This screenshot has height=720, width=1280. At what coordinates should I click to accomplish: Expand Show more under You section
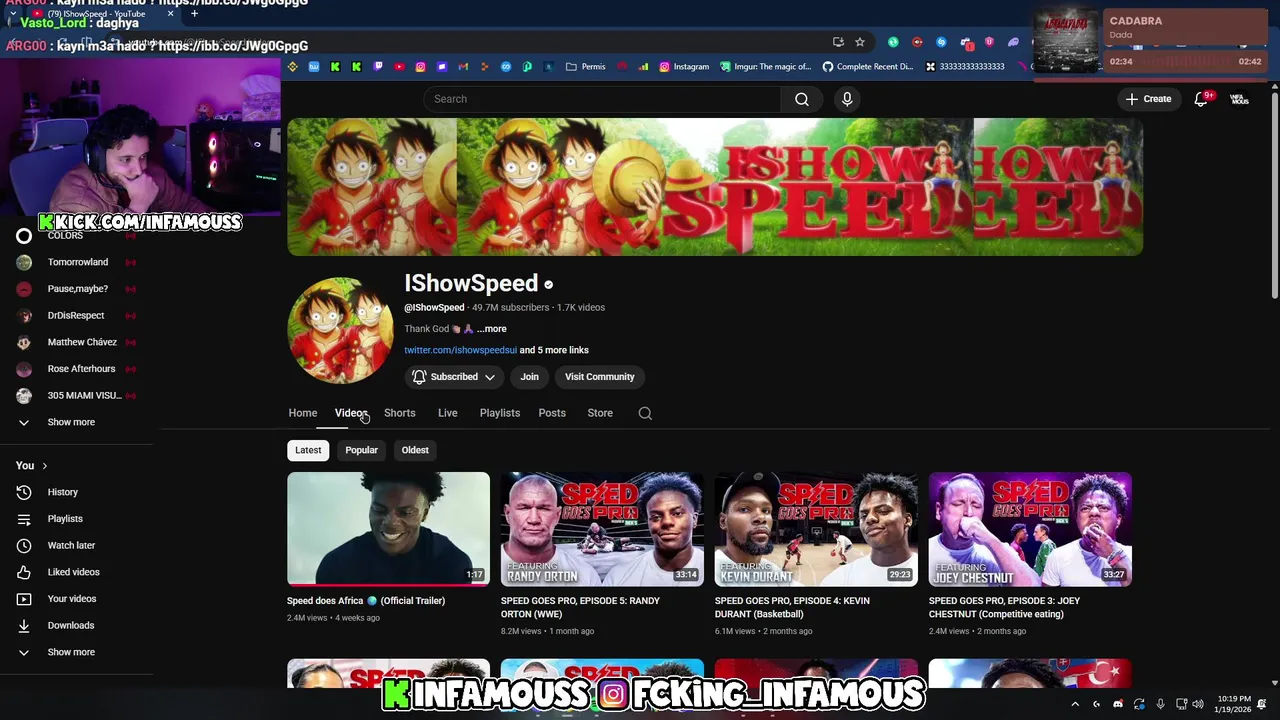pos(71,652)
